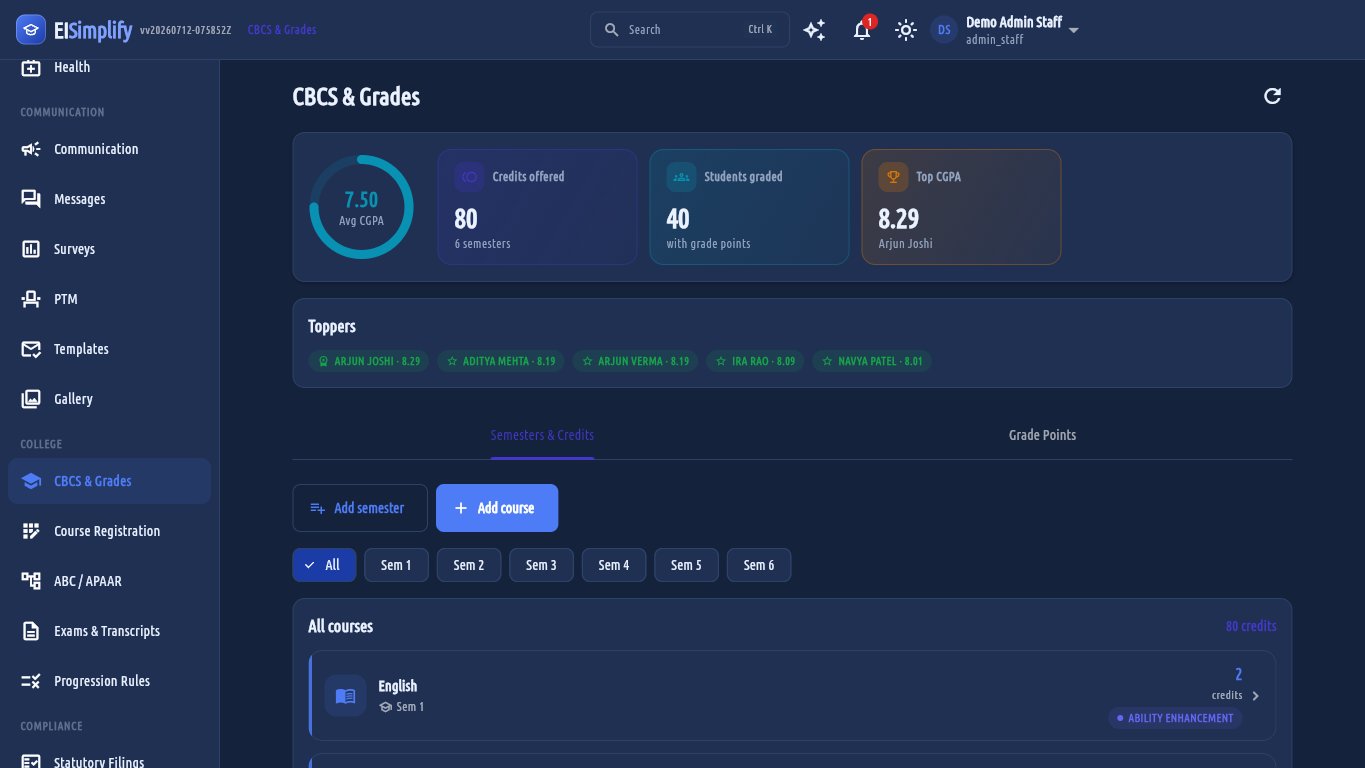Viewport: 1365px width, 768px height.
Task: Expand the Demo Admin Staff account menu arrow
Action: click(x=1074, y=30)
